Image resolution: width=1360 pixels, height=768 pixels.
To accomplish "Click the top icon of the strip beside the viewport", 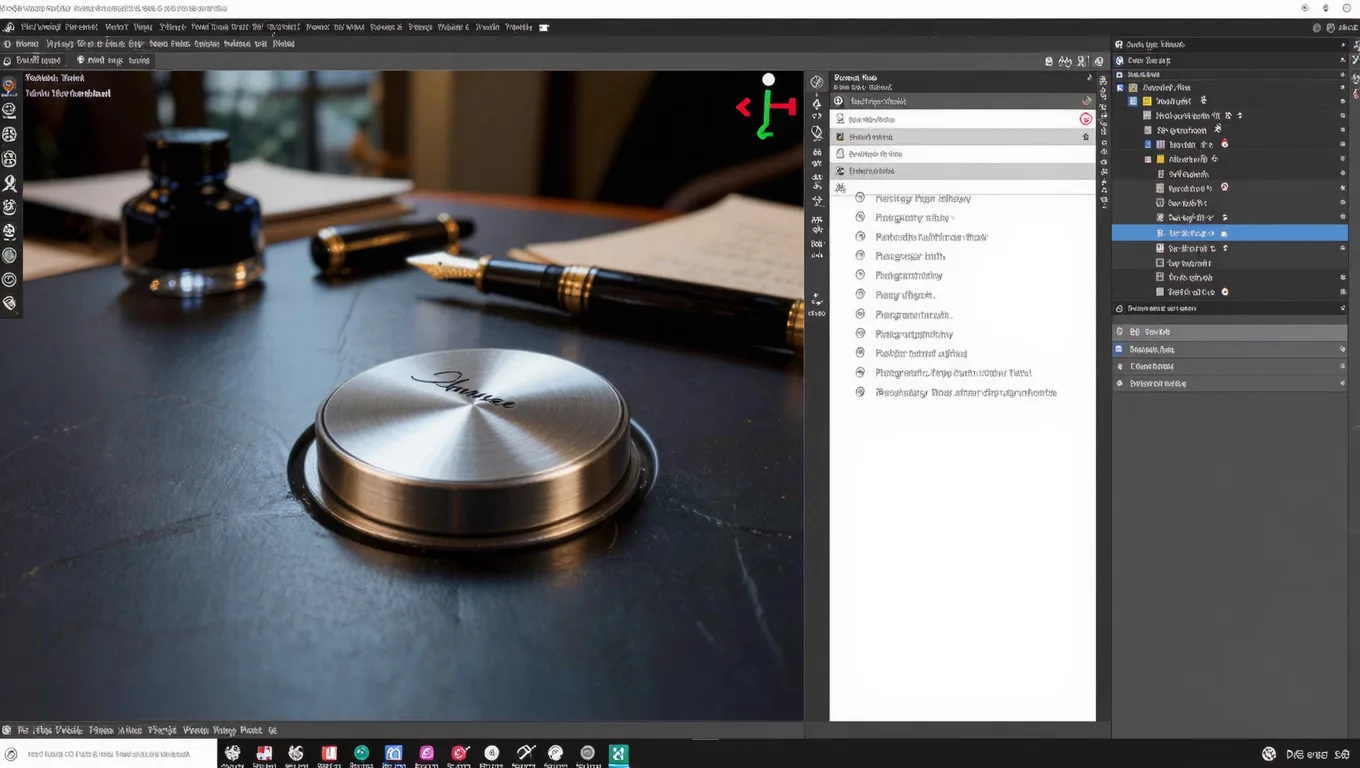I will coord(817,82).
